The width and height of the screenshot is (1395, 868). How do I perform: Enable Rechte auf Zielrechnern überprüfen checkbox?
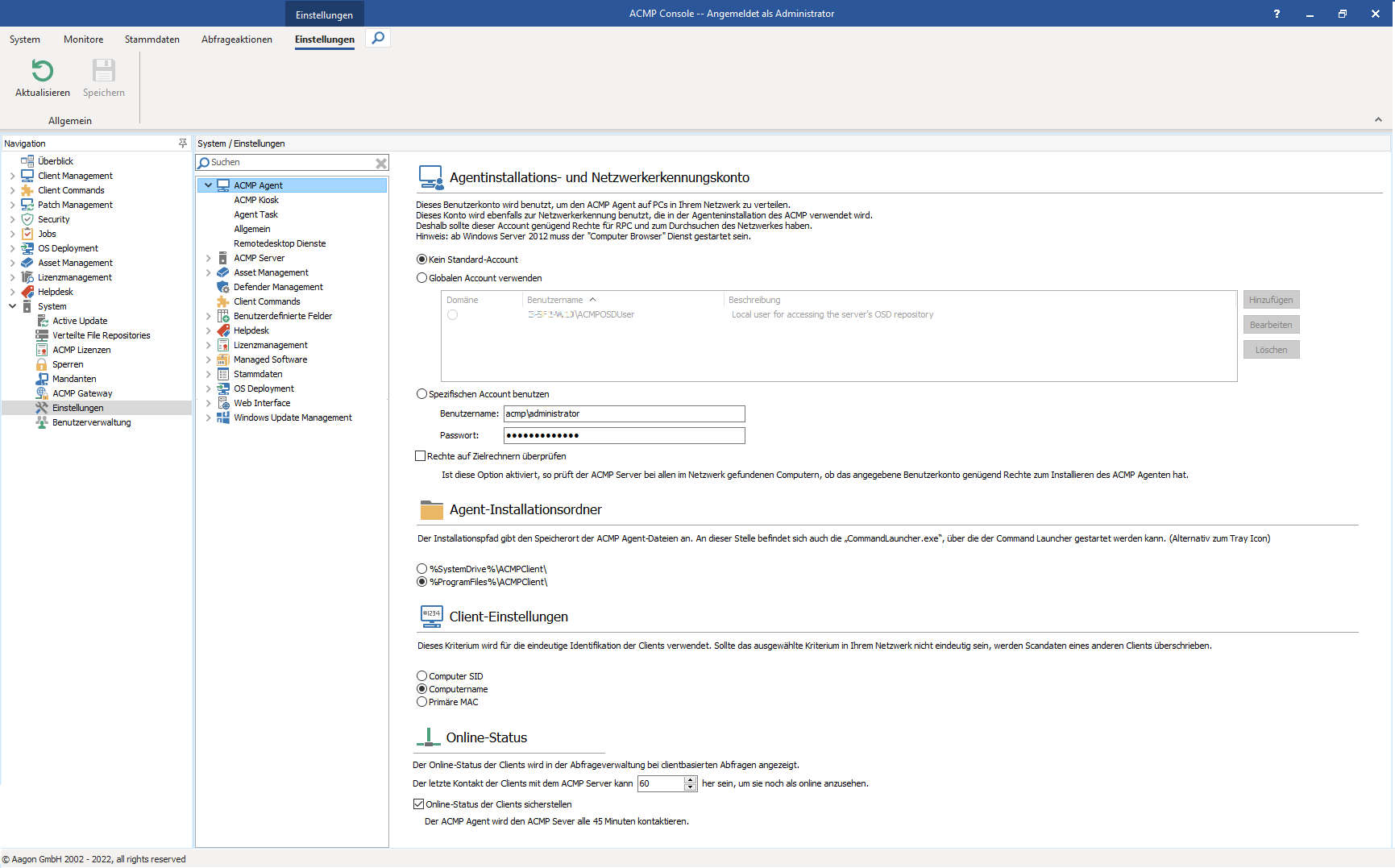(x=420, y=456)
